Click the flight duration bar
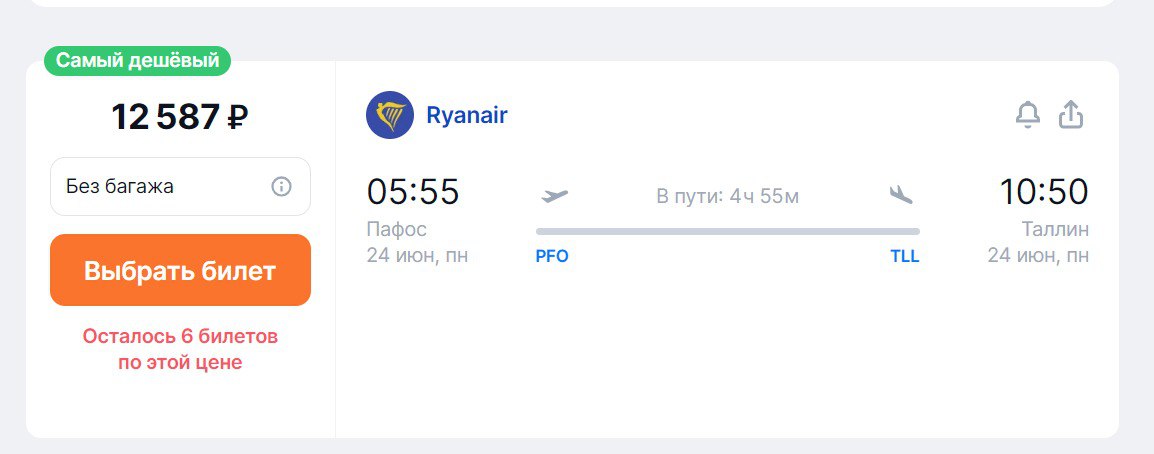 coord(728,232)
